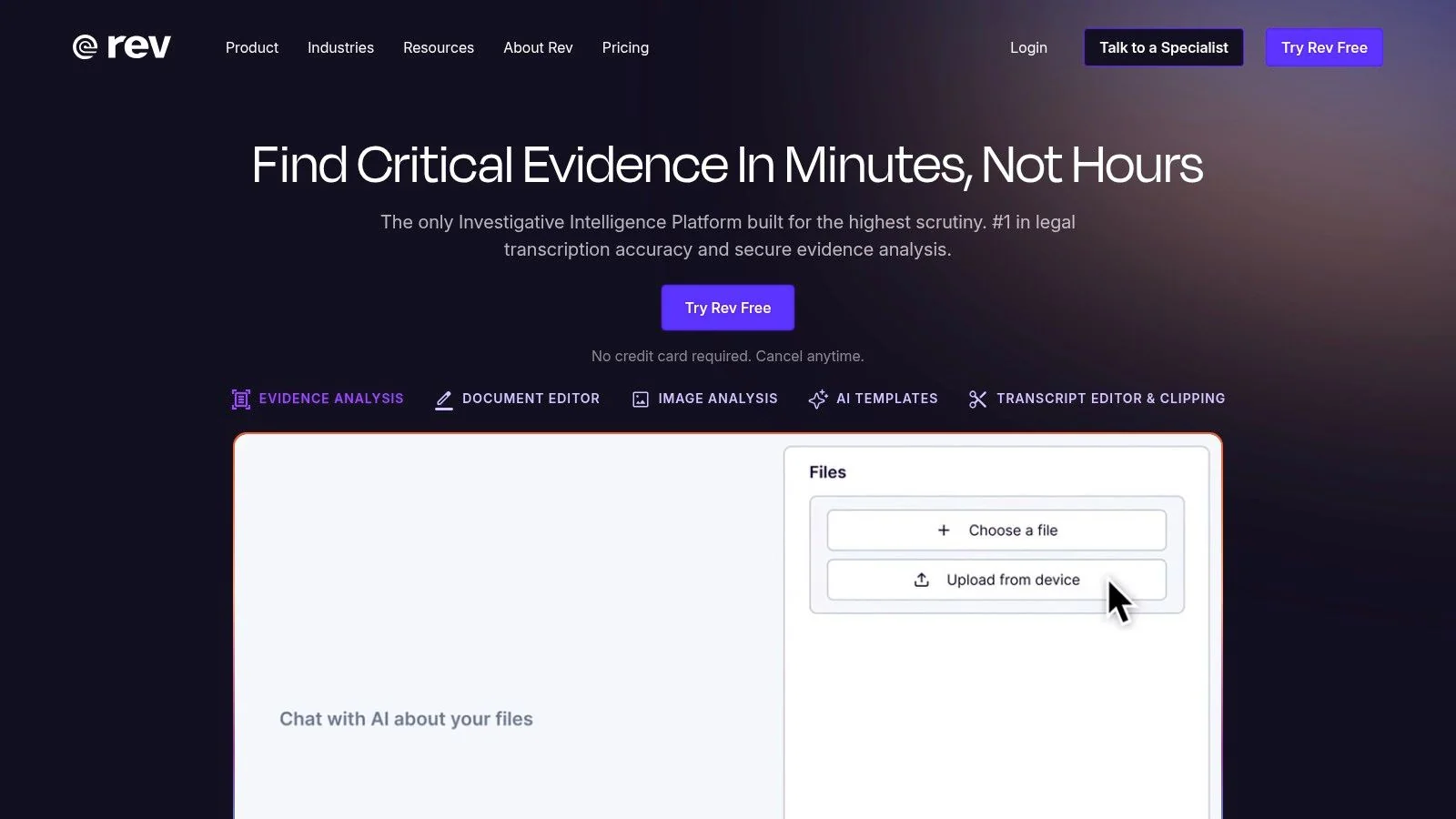Click the AI Templates sparkle icon
1456x819 pixels.
[818, 399]
